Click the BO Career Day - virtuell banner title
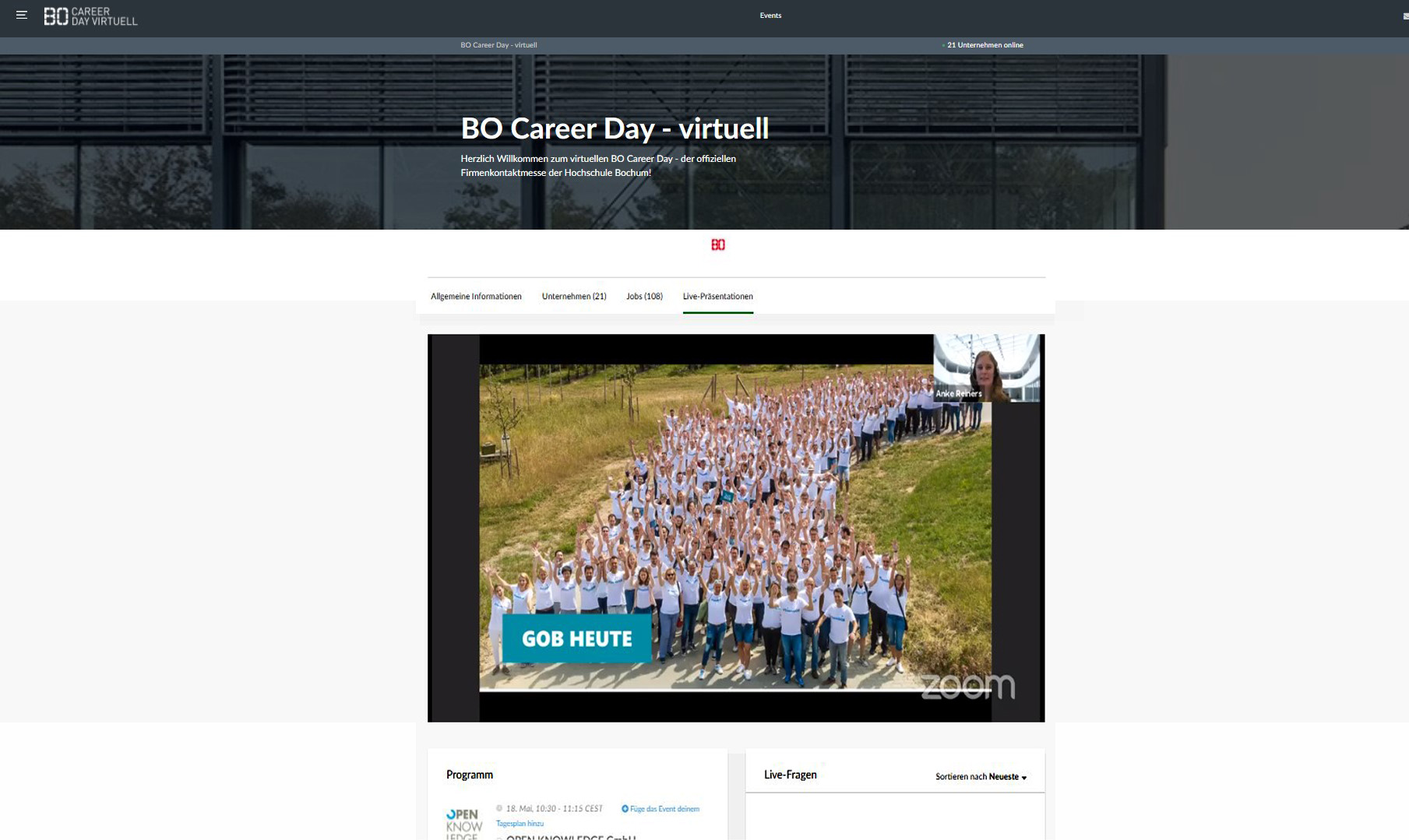Screen dimensions: 1409x840 pos(615,128)
